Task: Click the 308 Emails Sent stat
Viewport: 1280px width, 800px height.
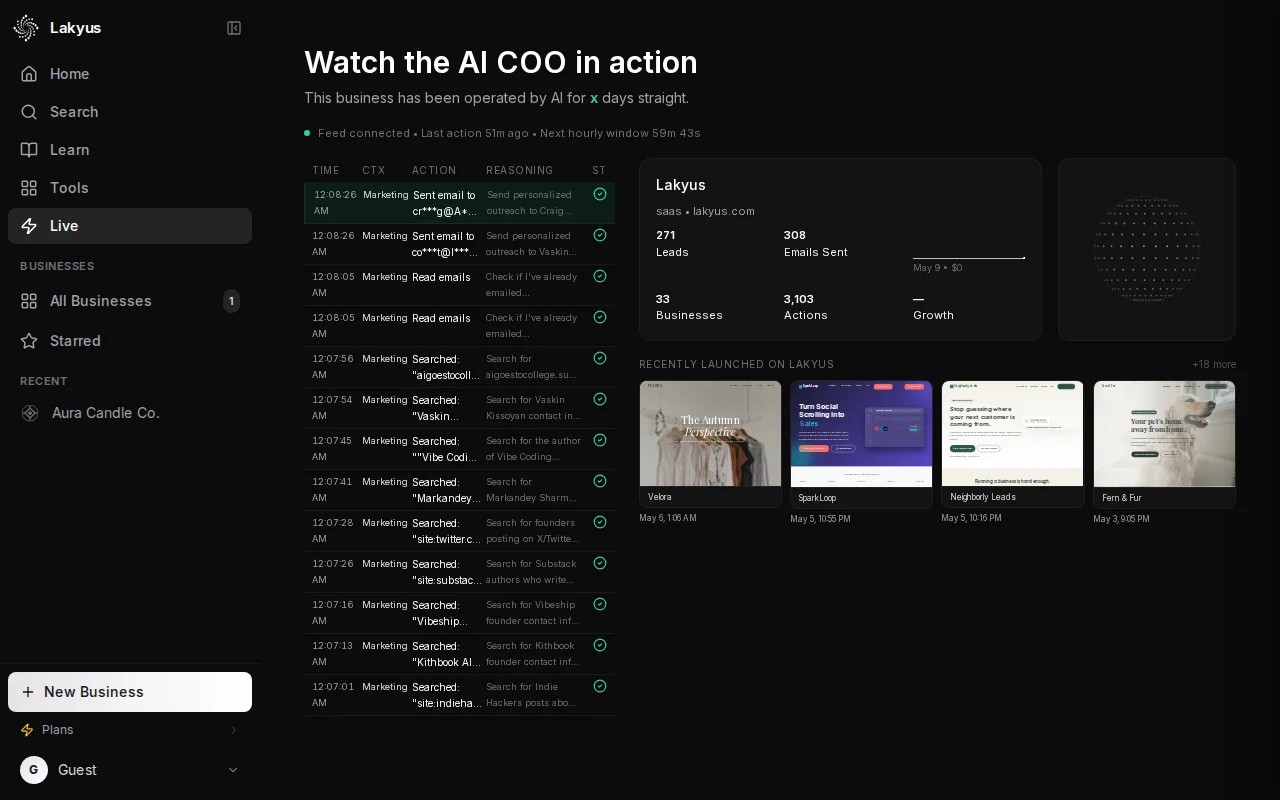Action: (816, 243)
